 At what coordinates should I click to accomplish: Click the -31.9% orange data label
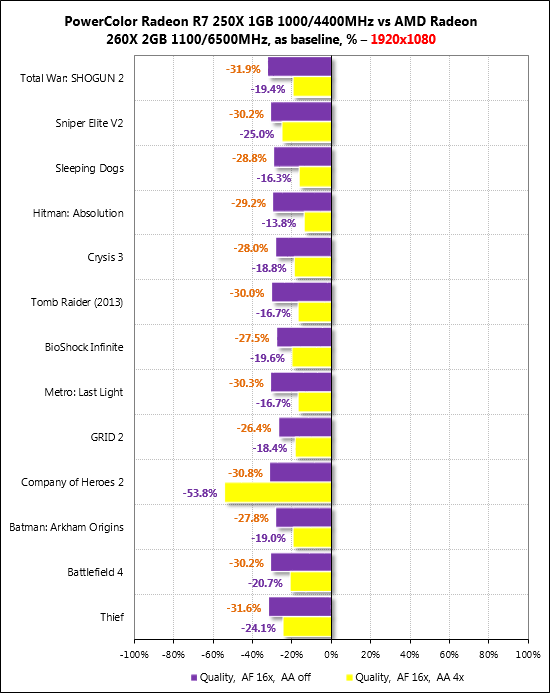243,69
